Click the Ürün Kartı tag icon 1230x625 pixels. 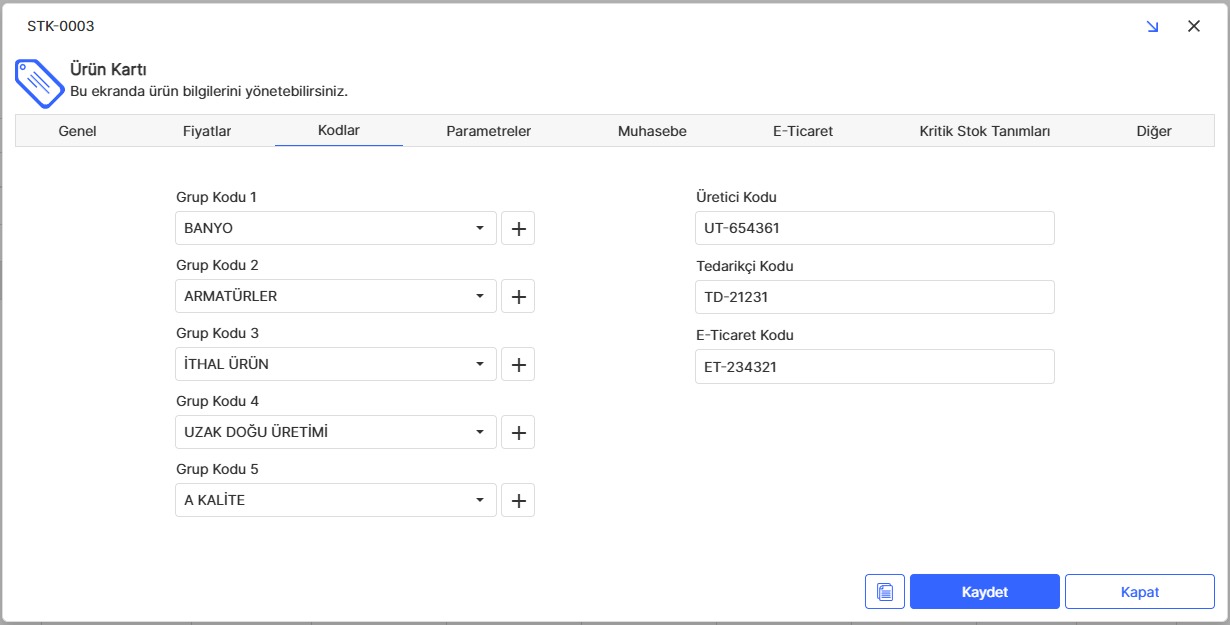[38, 83]
